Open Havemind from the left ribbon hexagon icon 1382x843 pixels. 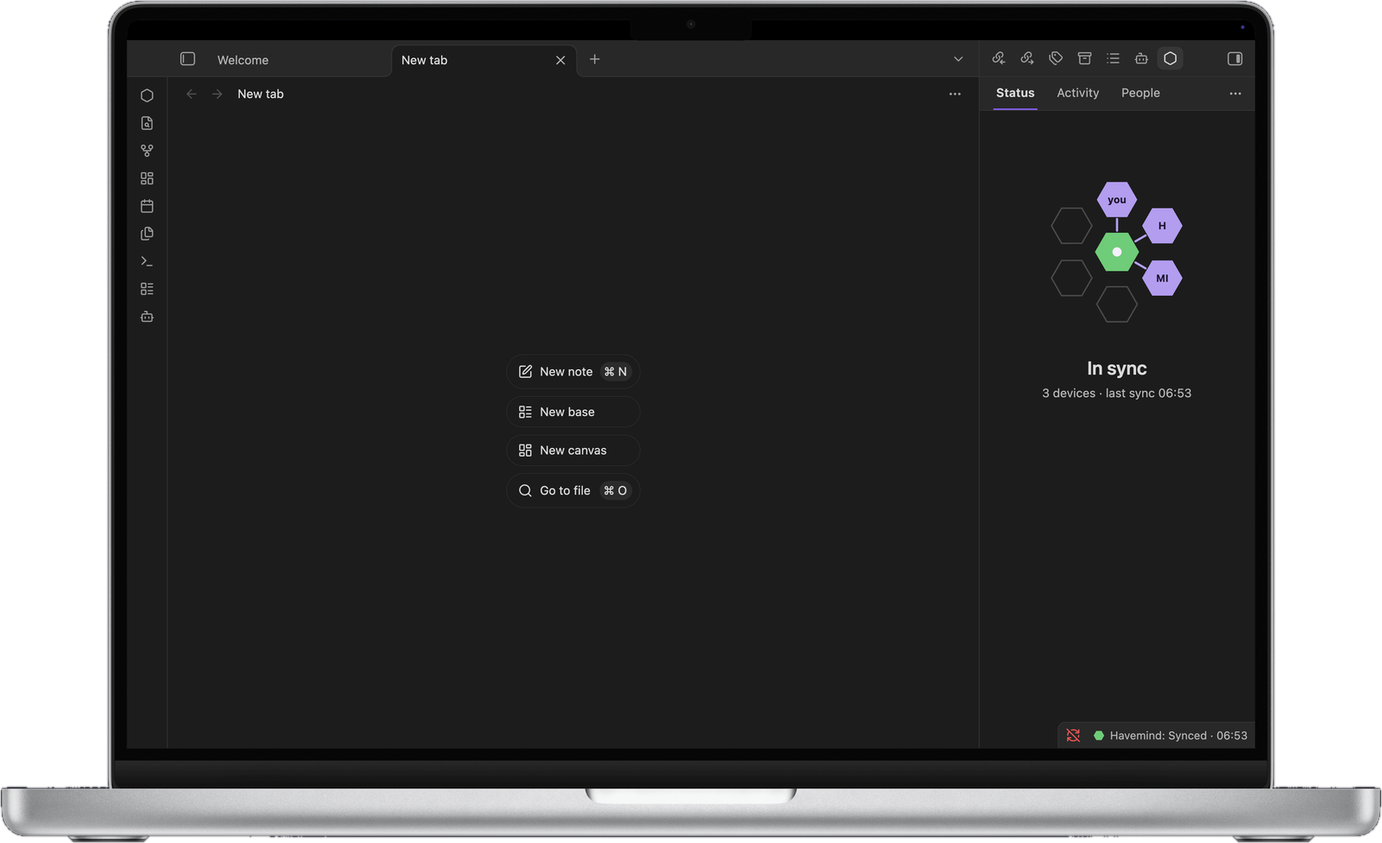pyautogui.click(x=147, y=96)
